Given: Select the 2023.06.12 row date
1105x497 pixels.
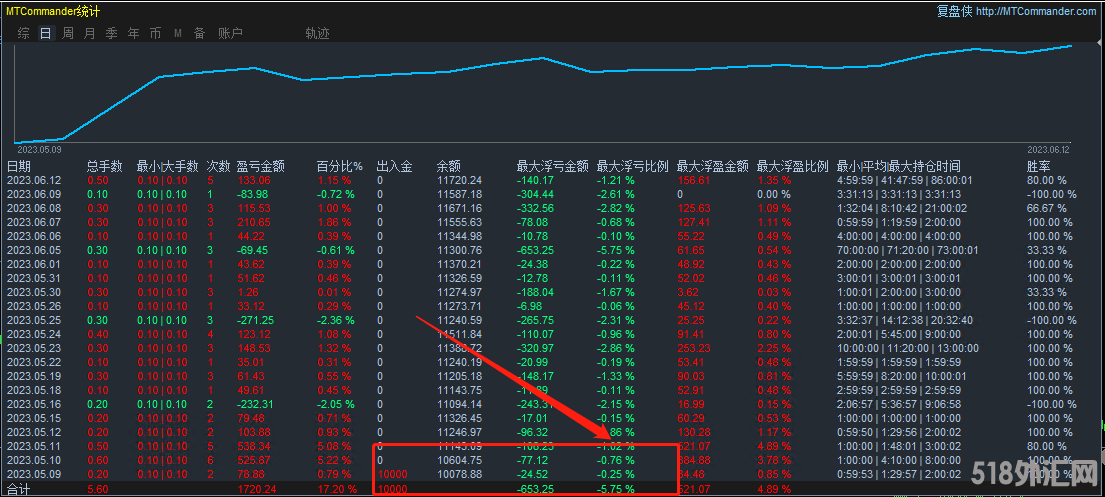Looking at the screenshot, I should click(x=33, y=180).
